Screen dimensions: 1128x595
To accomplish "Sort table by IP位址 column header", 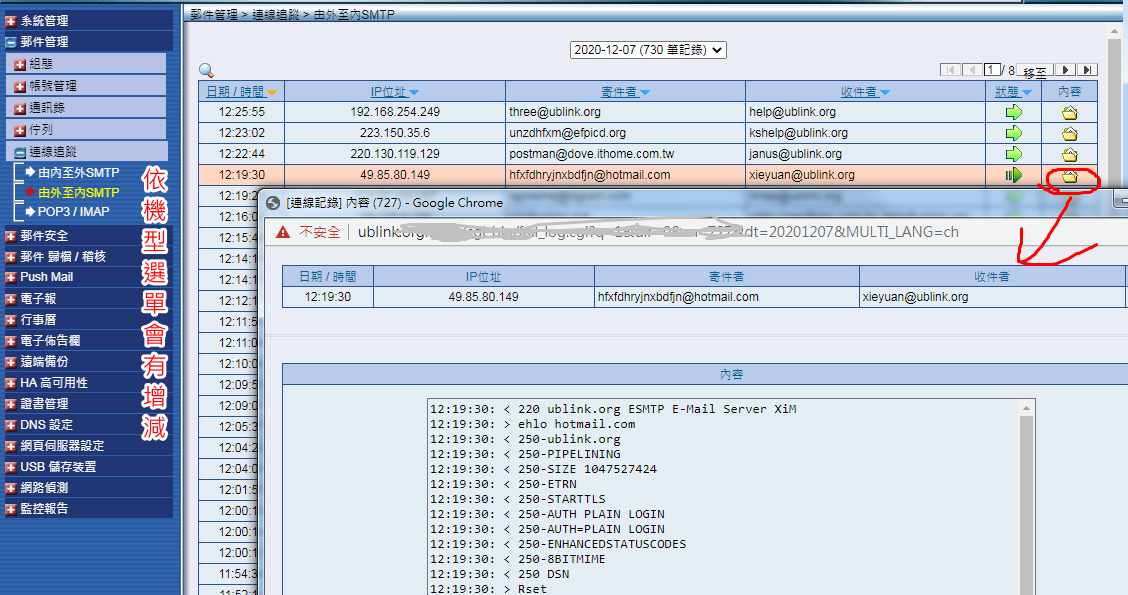I will pos(394,92).
